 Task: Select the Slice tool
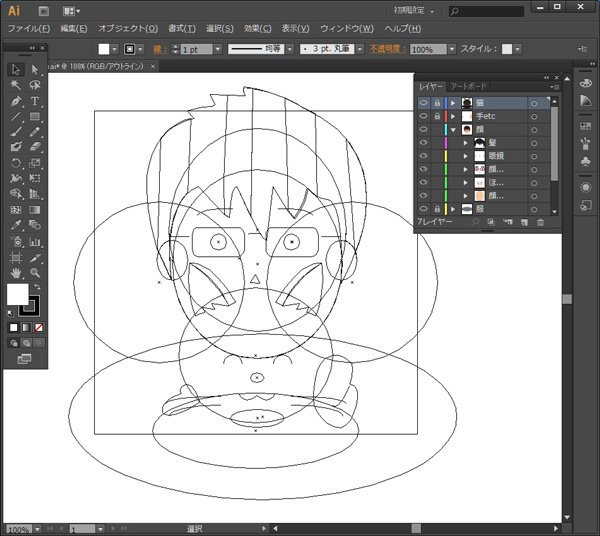point(35,258)
